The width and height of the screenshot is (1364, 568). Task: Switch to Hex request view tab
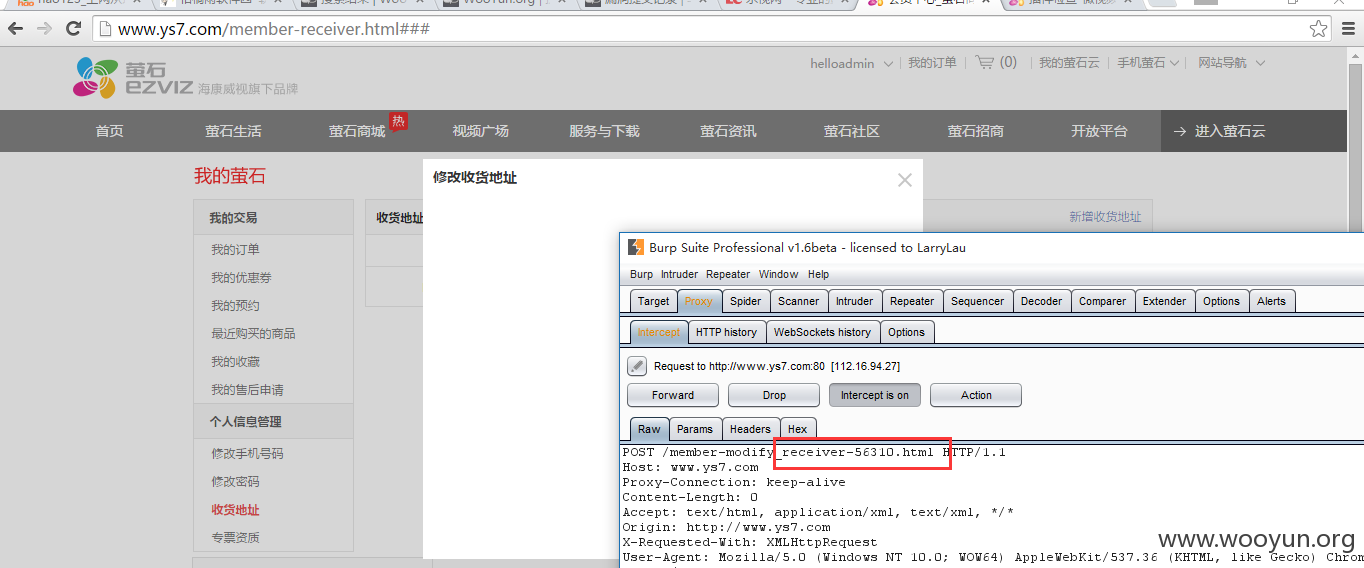[x=797, y=429]
